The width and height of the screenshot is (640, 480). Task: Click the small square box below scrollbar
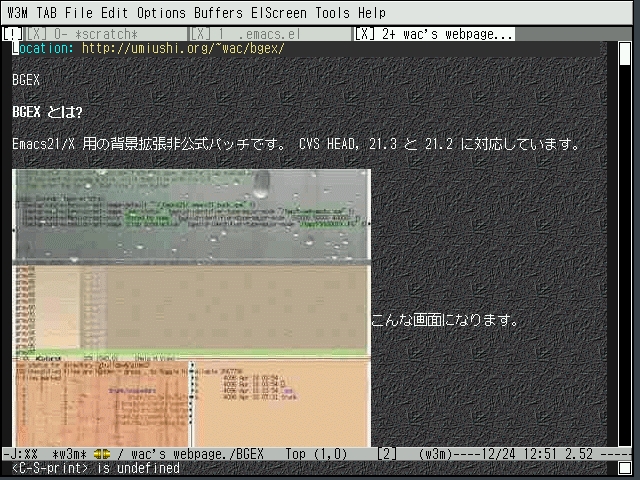pos(624,468)
